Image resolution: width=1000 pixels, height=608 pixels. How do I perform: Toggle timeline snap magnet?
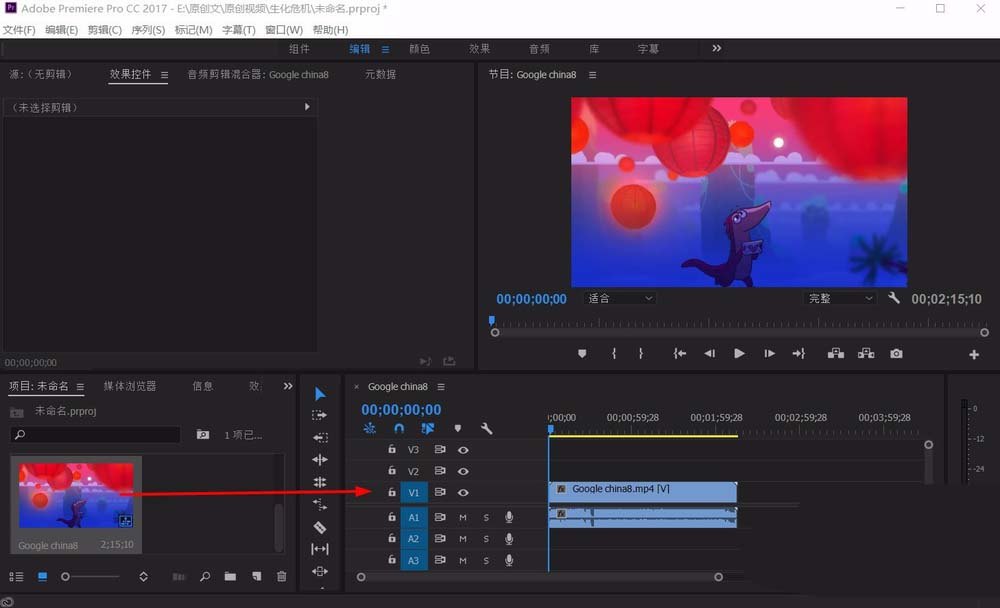[x=399, y=429]
